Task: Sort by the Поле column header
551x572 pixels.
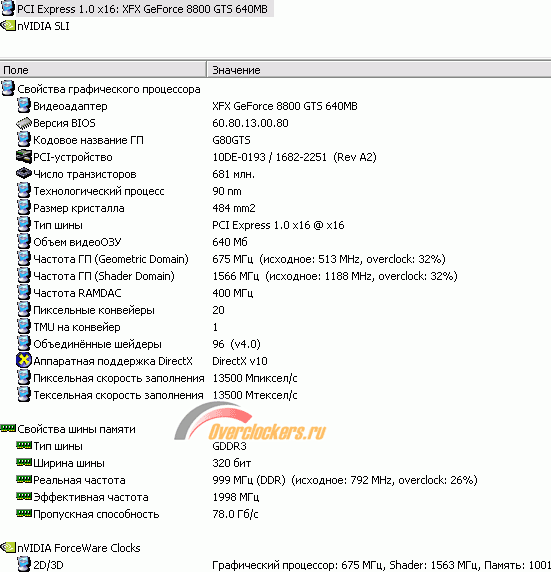Action: click(x=103, y=70)
